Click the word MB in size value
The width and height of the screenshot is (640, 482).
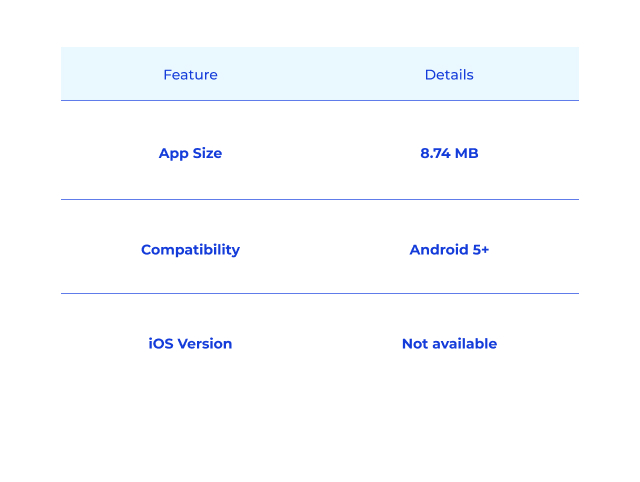(x=466, y=153)
